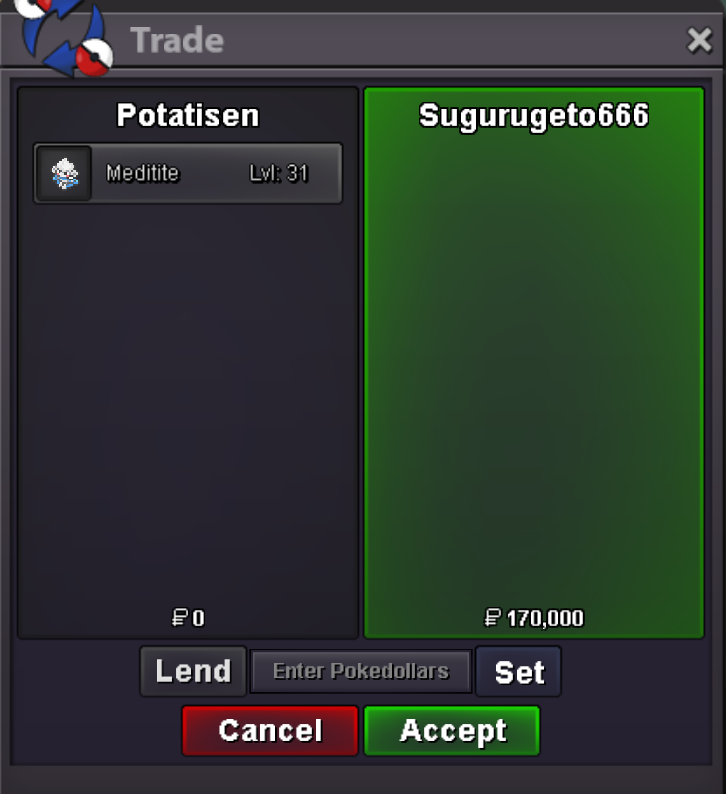Click the Lend button
This screenshot has height=794, width=726.
(193, 671)
